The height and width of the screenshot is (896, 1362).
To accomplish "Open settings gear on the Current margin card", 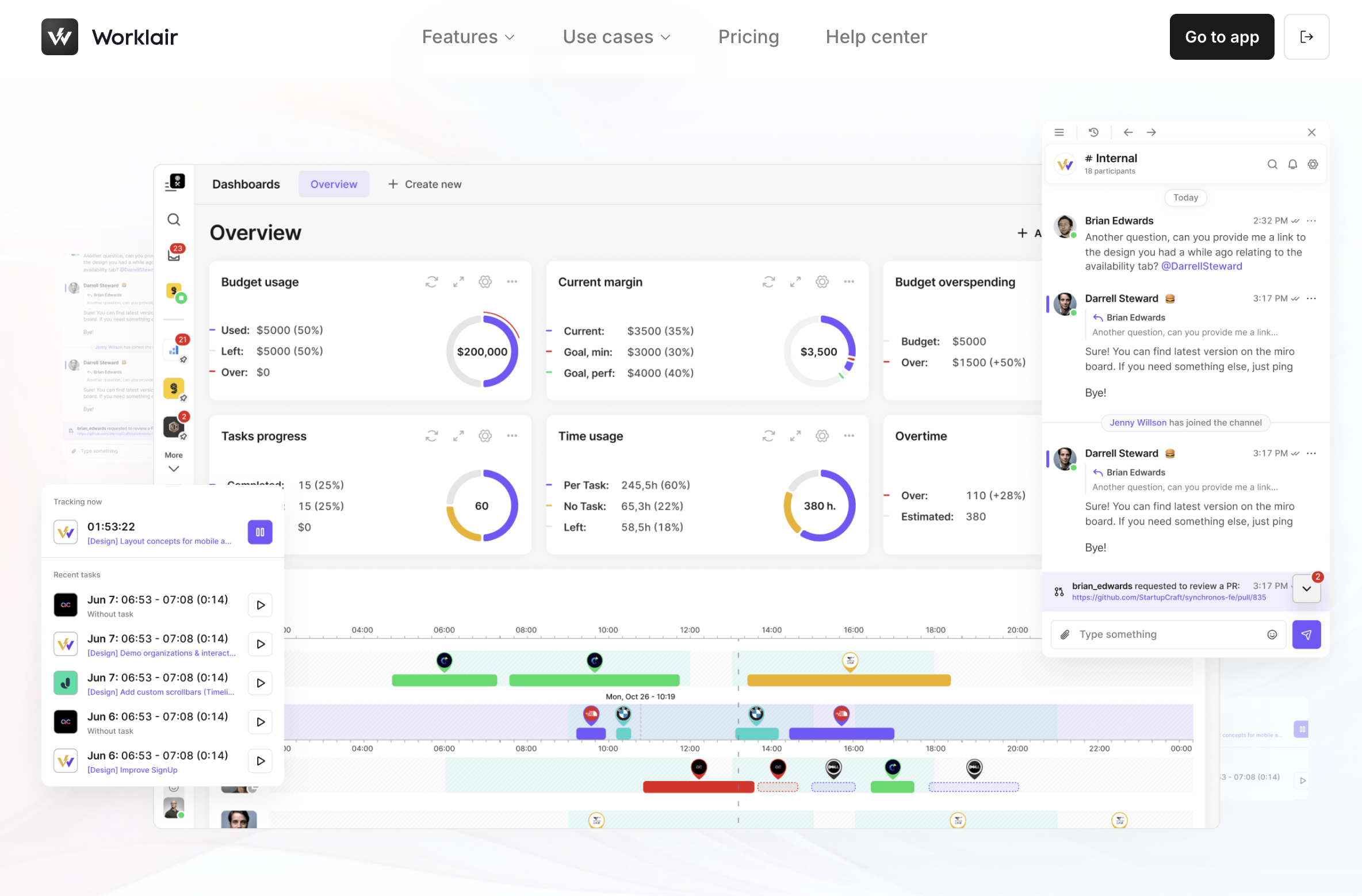I will [822, 282].
